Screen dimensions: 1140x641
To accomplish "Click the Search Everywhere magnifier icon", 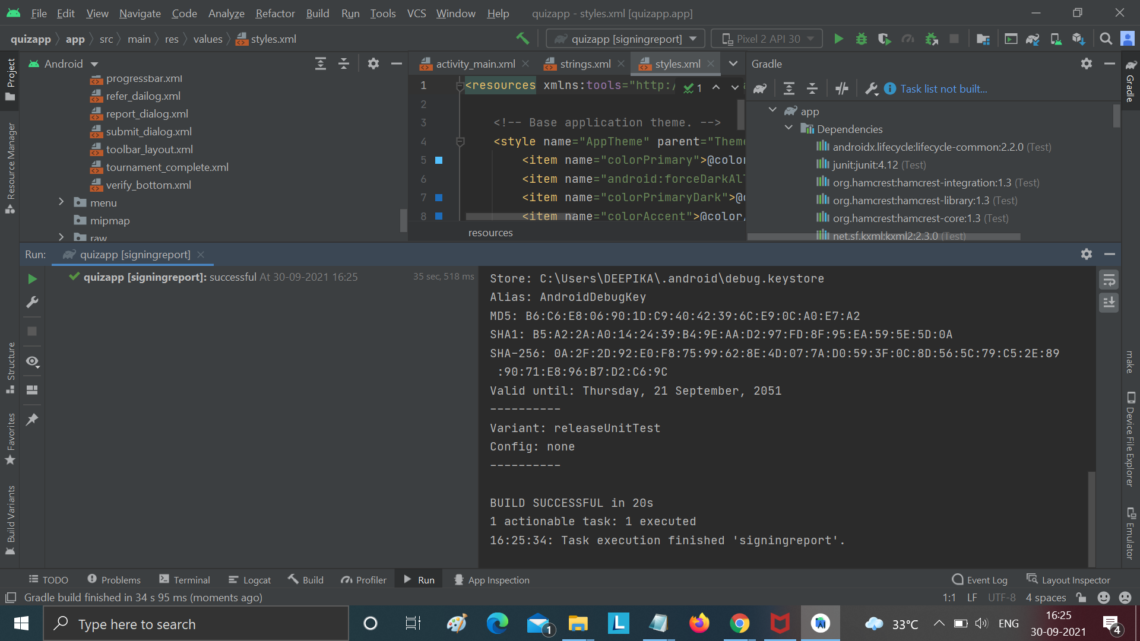I will tap(1106, 39).
